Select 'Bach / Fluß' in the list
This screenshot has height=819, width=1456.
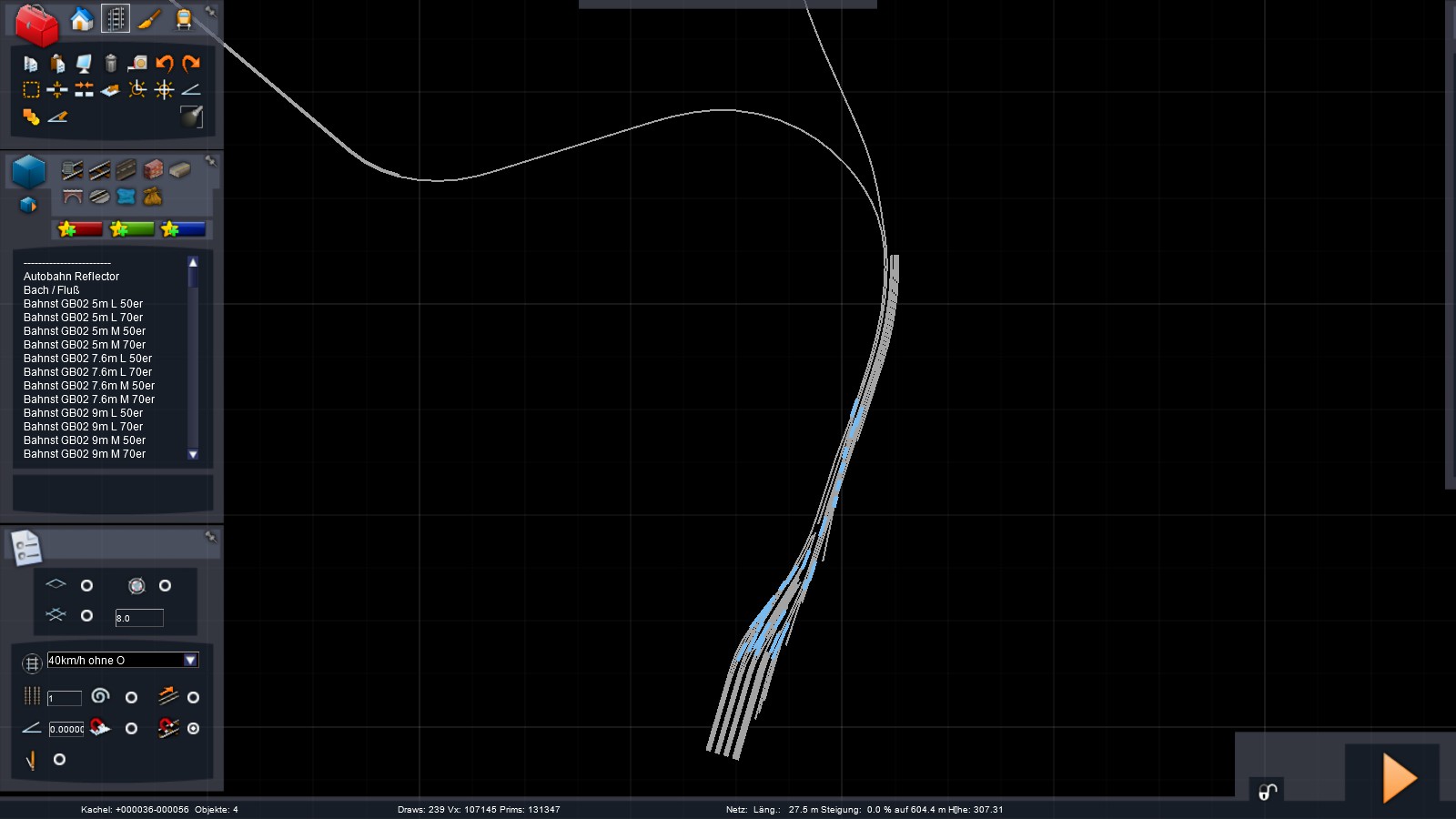point(51,290)
